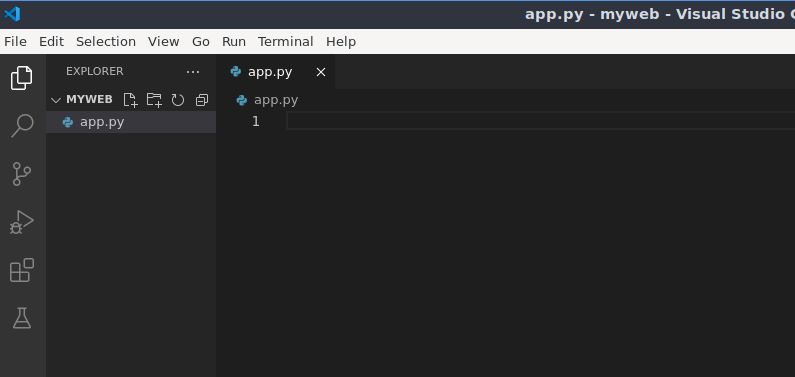Open the Go menu
The width and height of the screenshot is (795, 377).
[x=201, y=42]
